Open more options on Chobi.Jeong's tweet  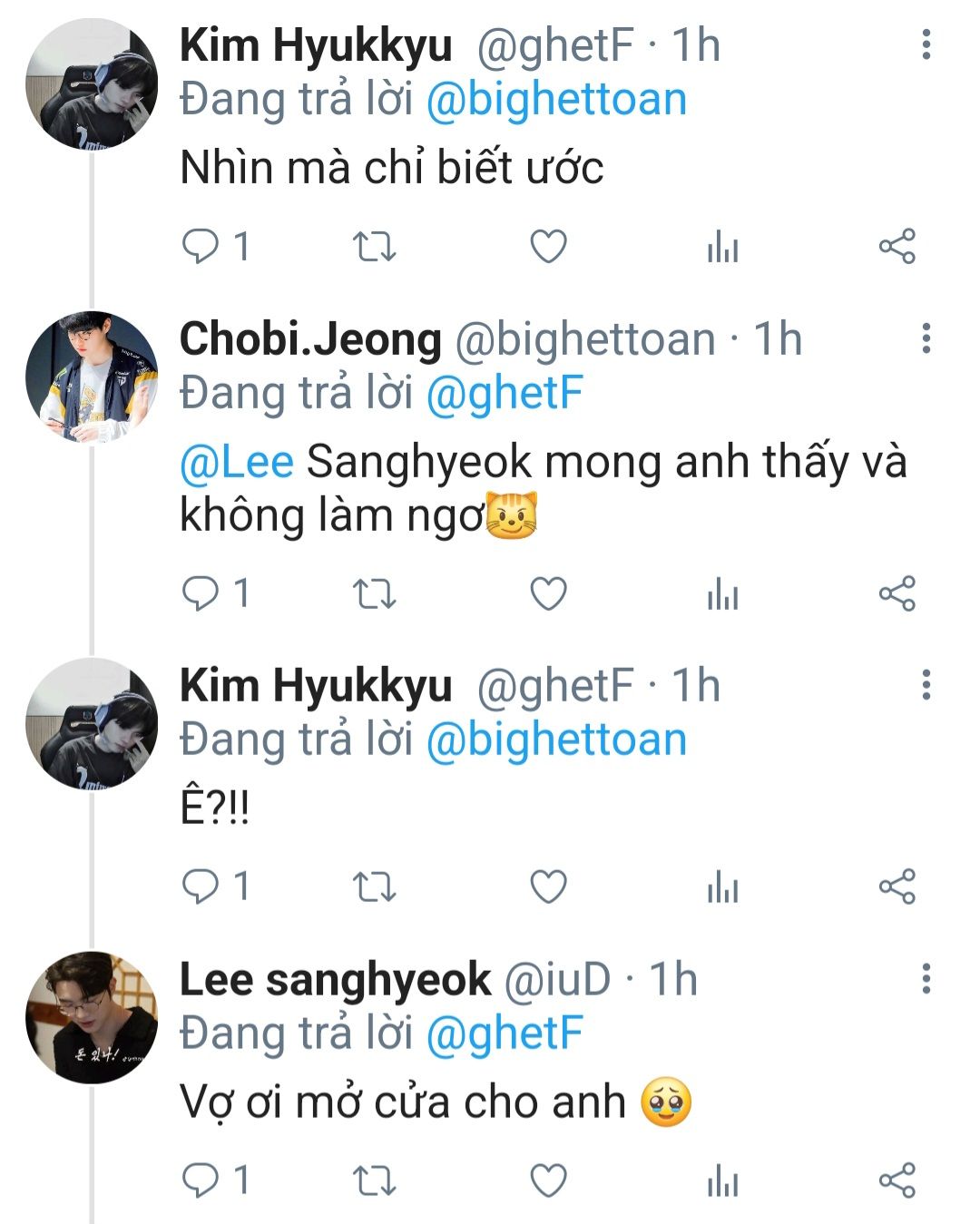[926, 338]
